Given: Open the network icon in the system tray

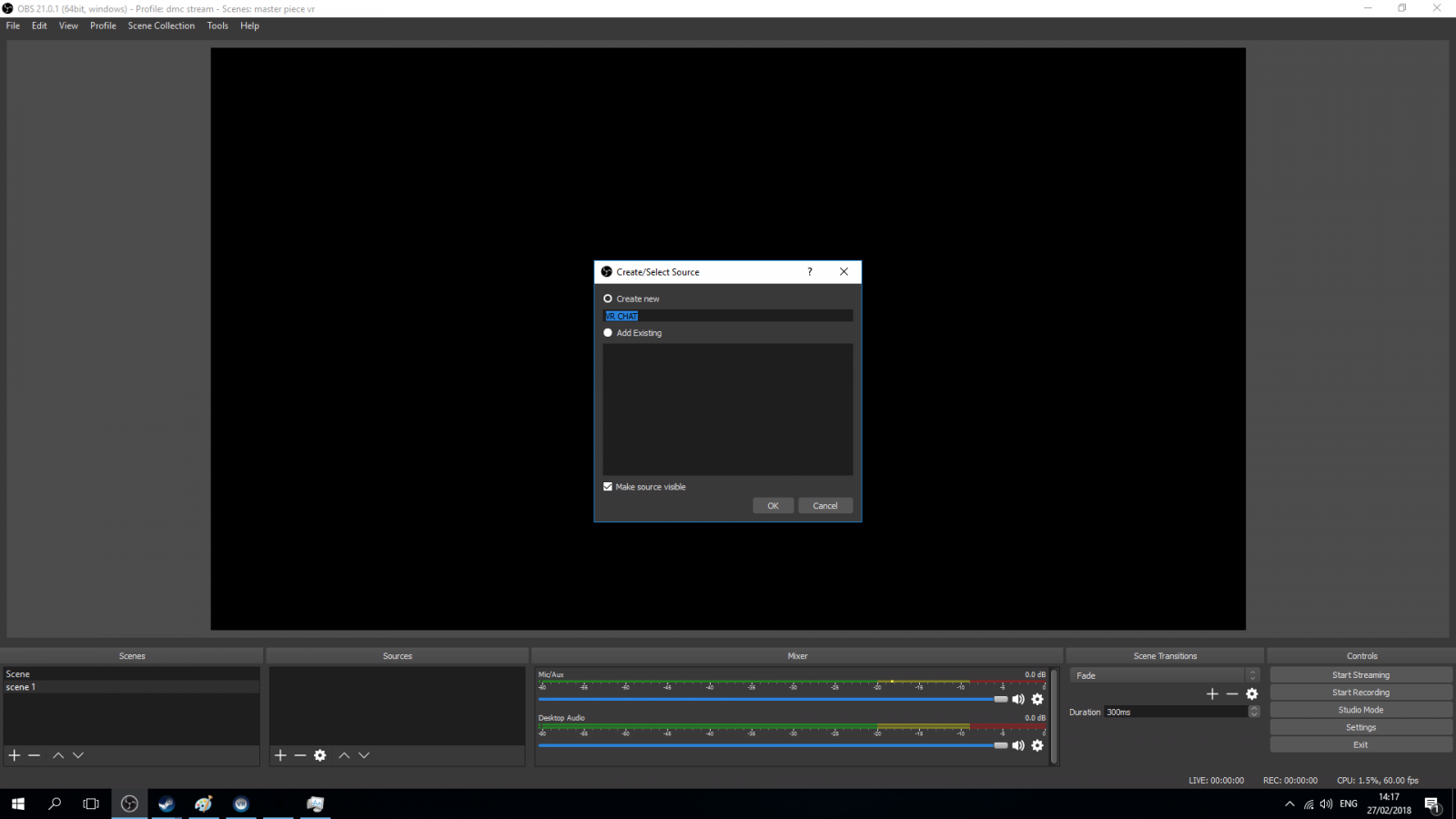Looking at the screenshot, I should pos(1309,804).
